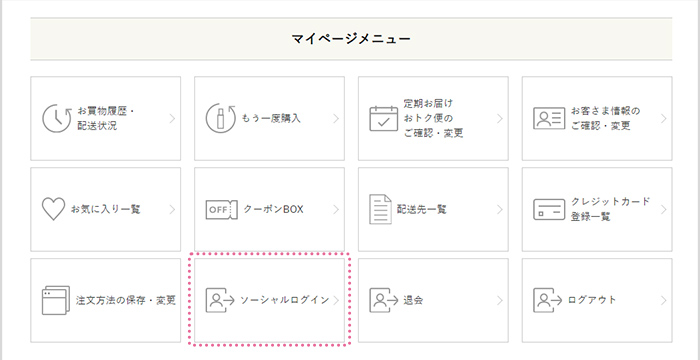Click the chevron on the お客さま情報 tile
The height and width of the screenshot is (360, 700).
664,118
